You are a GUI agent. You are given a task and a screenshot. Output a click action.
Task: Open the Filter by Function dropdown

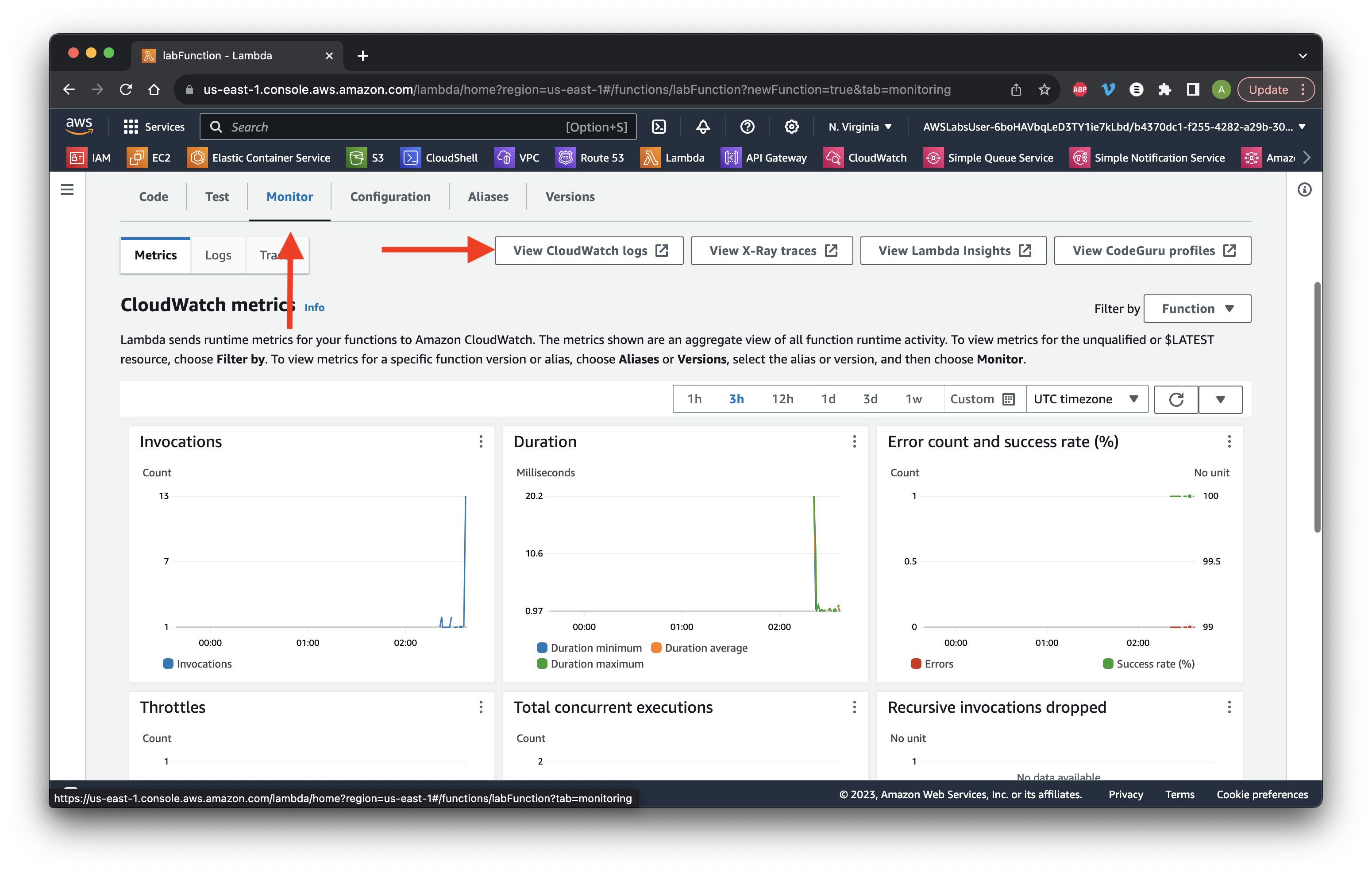[x=1197, y=308]
